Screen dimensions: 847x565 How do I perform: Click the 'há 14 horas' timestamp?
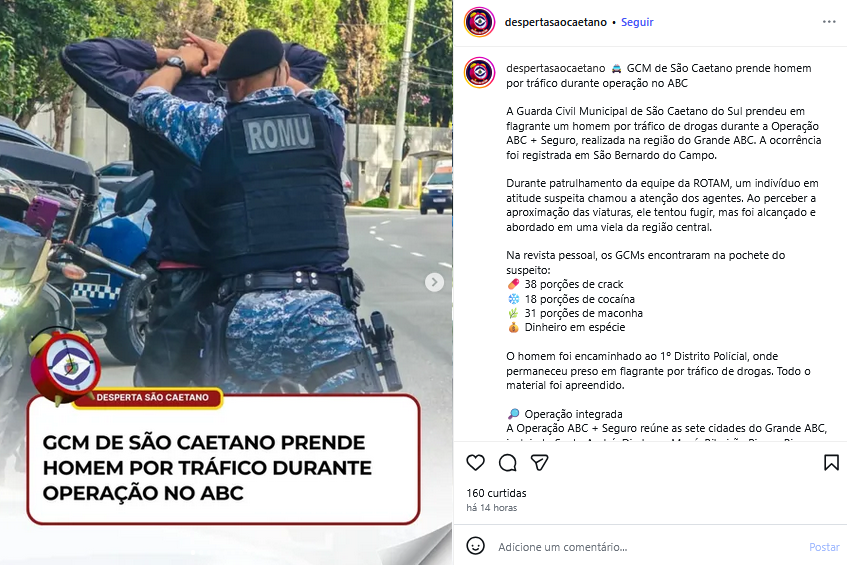492,508
